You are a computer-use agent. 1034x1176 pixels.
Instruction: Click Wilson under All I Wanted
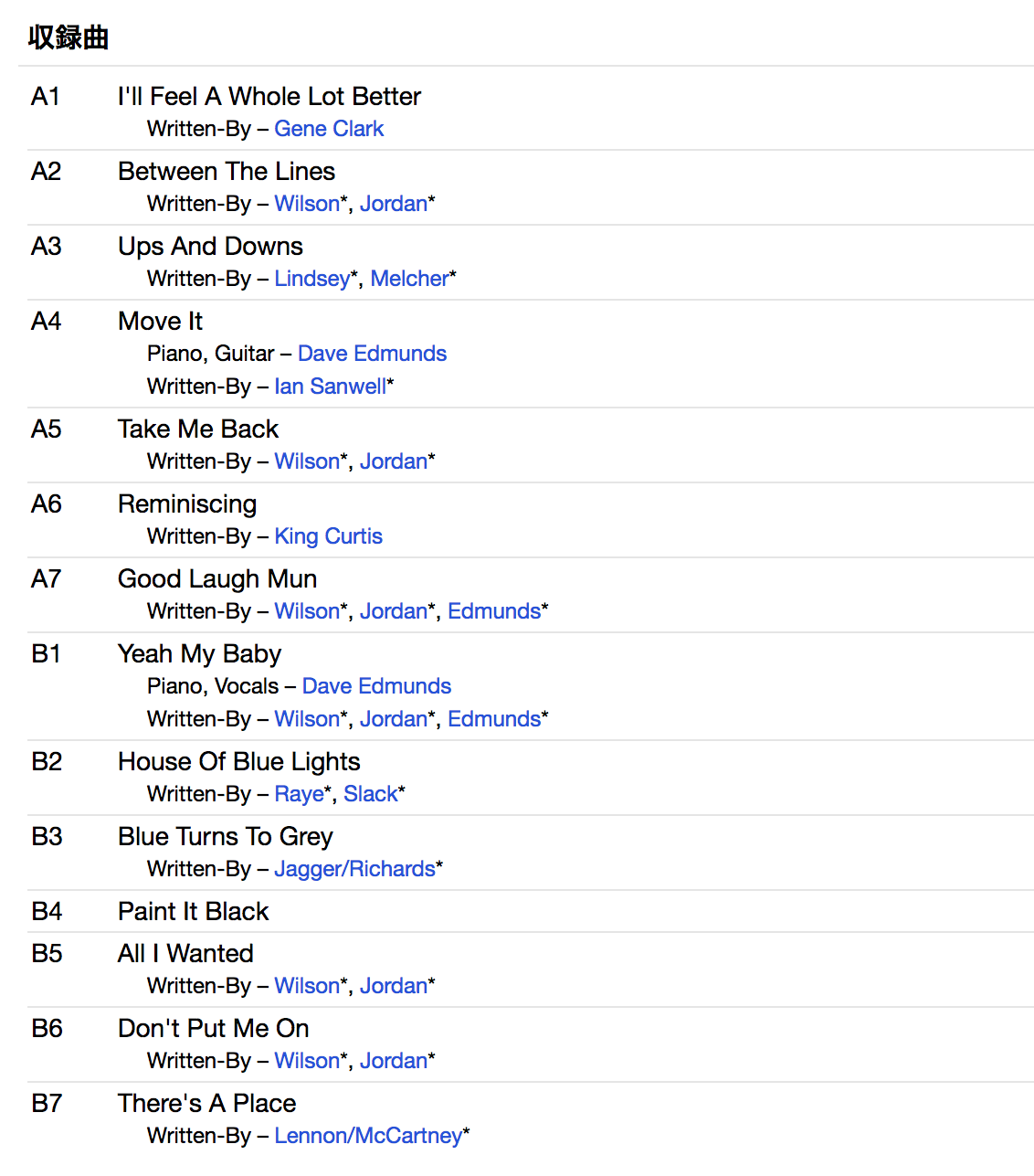tap(307, 986)
